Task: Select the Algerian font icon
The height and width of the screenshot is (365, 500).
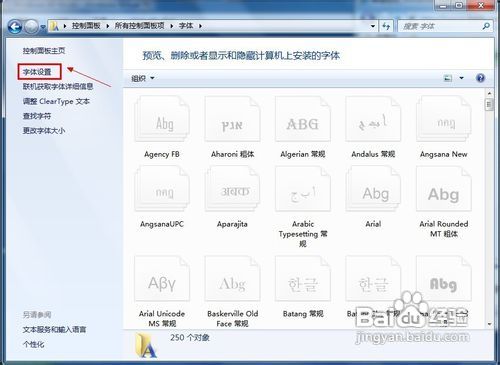Action: 303,119
